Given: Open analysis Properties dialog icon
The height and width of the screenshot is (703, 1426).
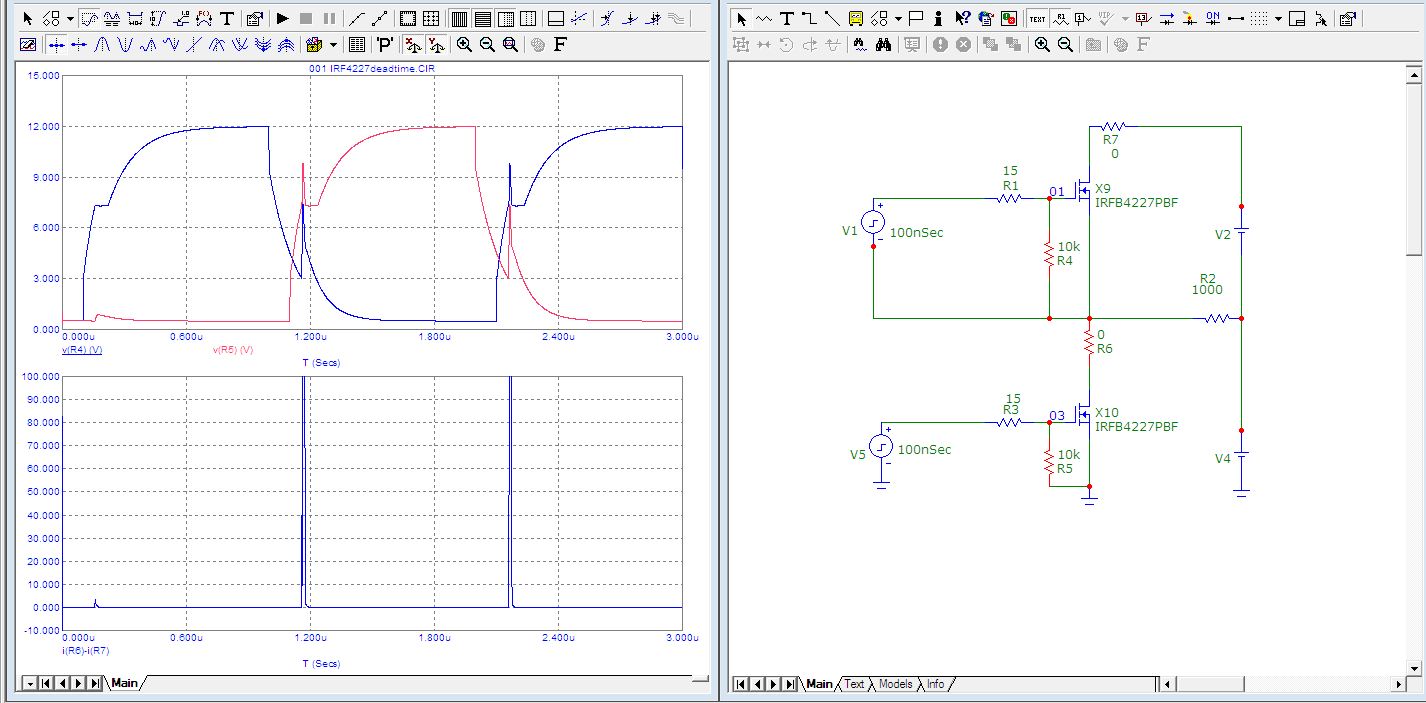Looking at the screenshot, I should (254, 18).
